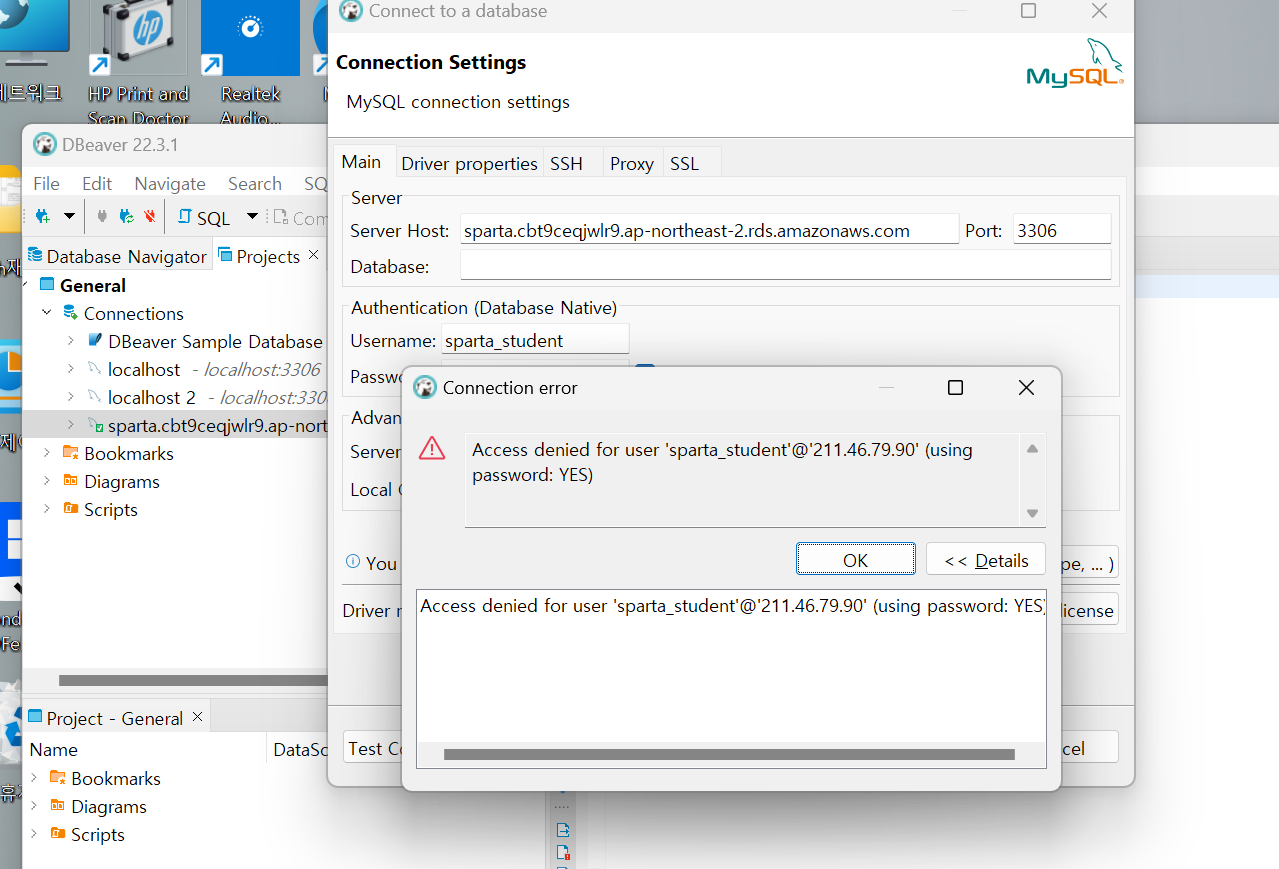The image size is (1279, 869).
Task: Open the Search menu in DBeaver
Action: pos(255,184)
